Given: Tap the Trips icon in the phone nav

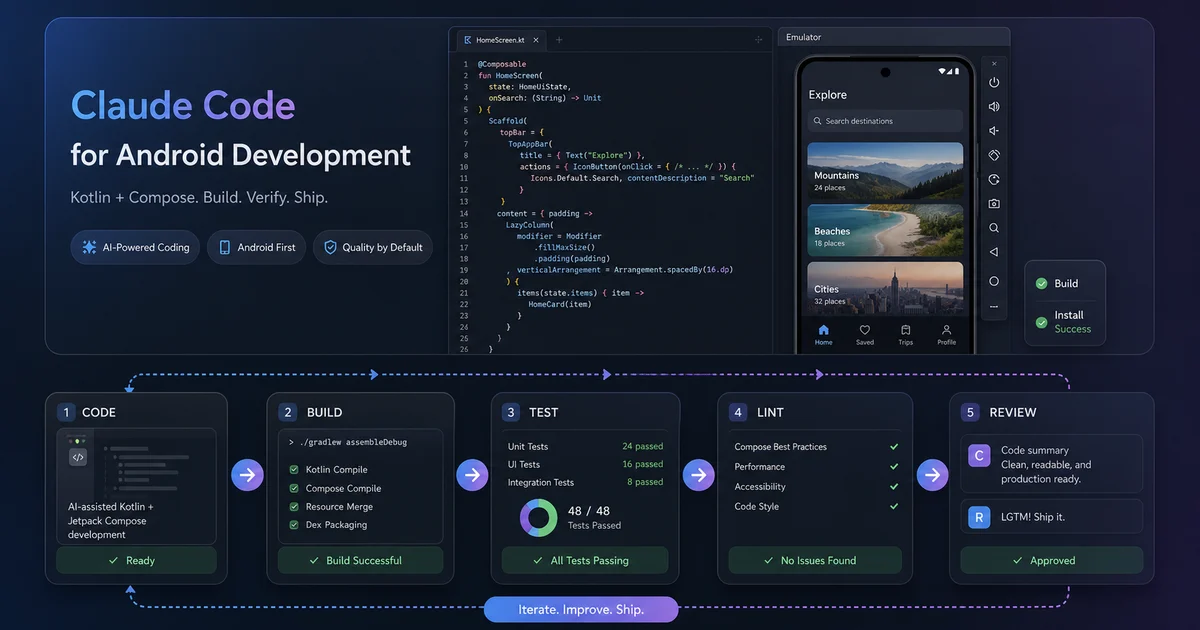Looking at the screenshot, I should (x=905, y=330).
